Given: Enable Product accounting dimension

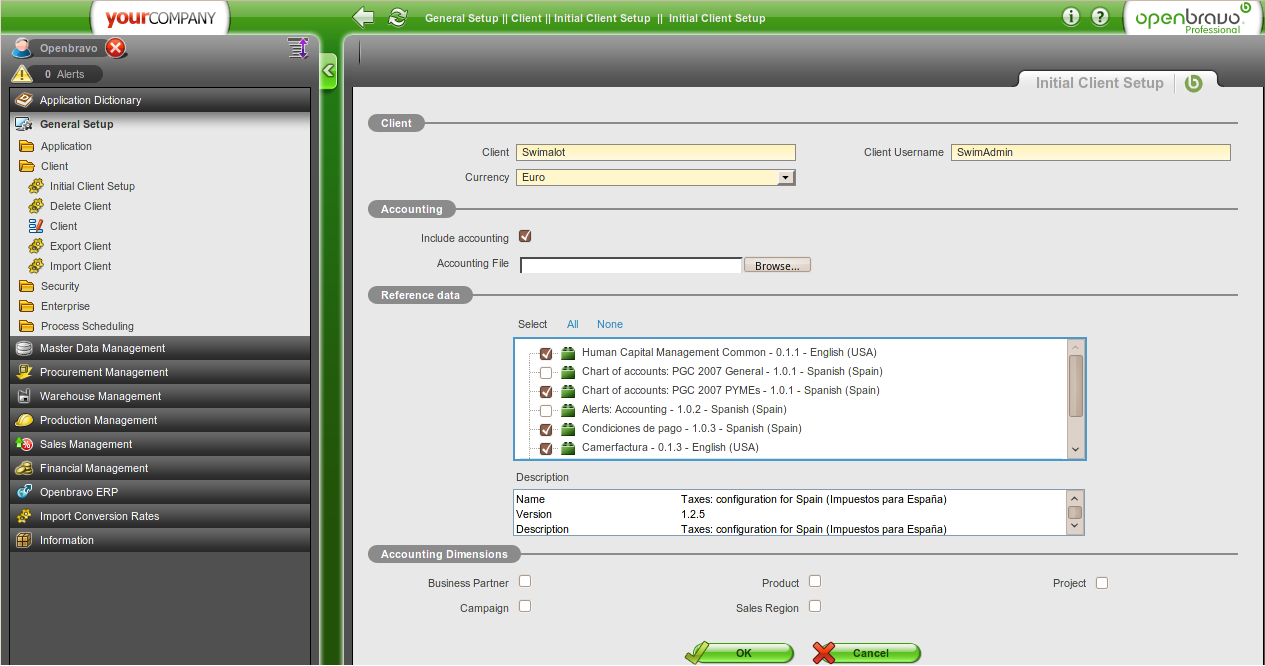Looking at the screenshot, I should pyautogui.click(x=815, y=581).
